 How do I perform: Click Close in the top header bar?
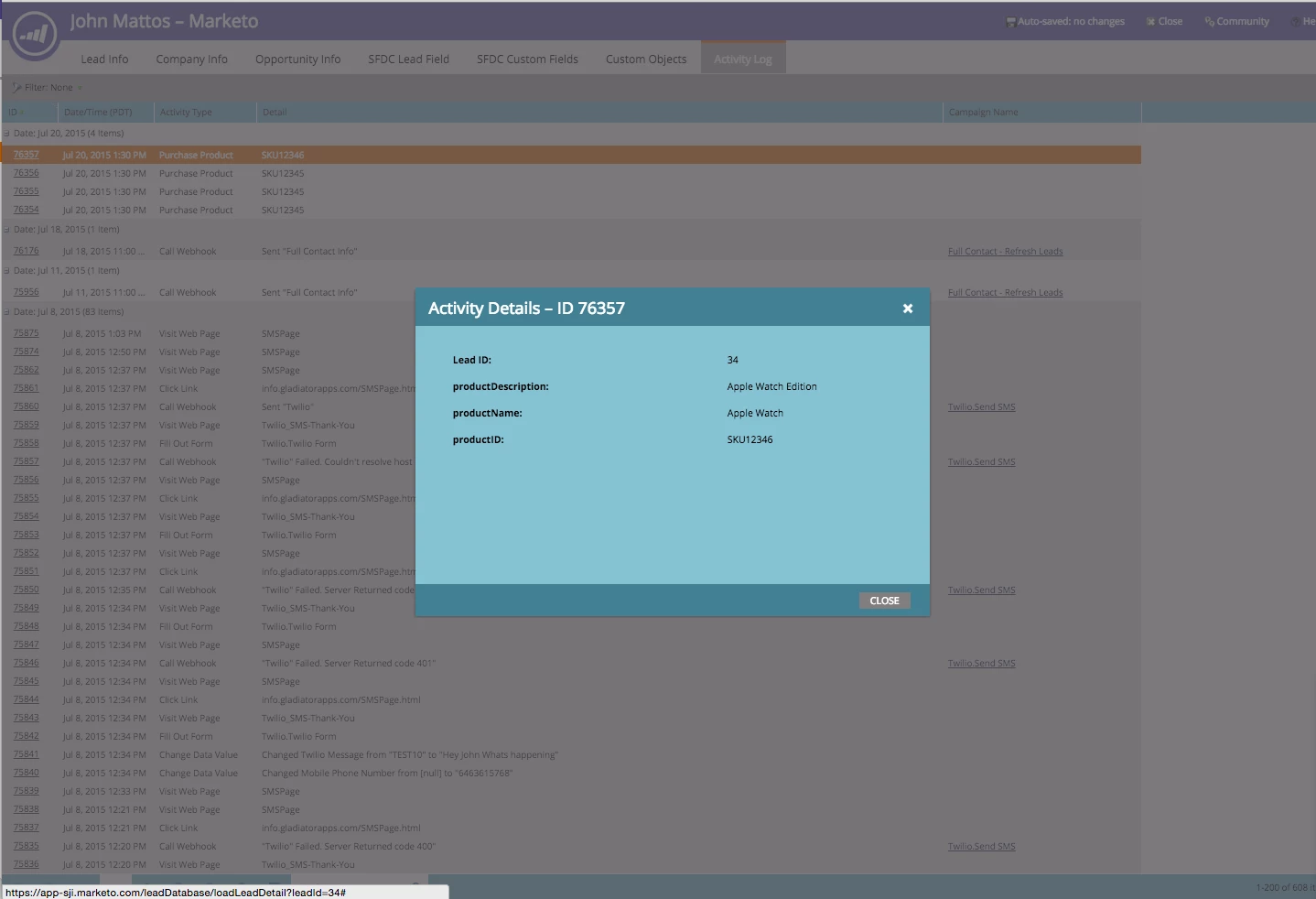(x=1164, y=21)
